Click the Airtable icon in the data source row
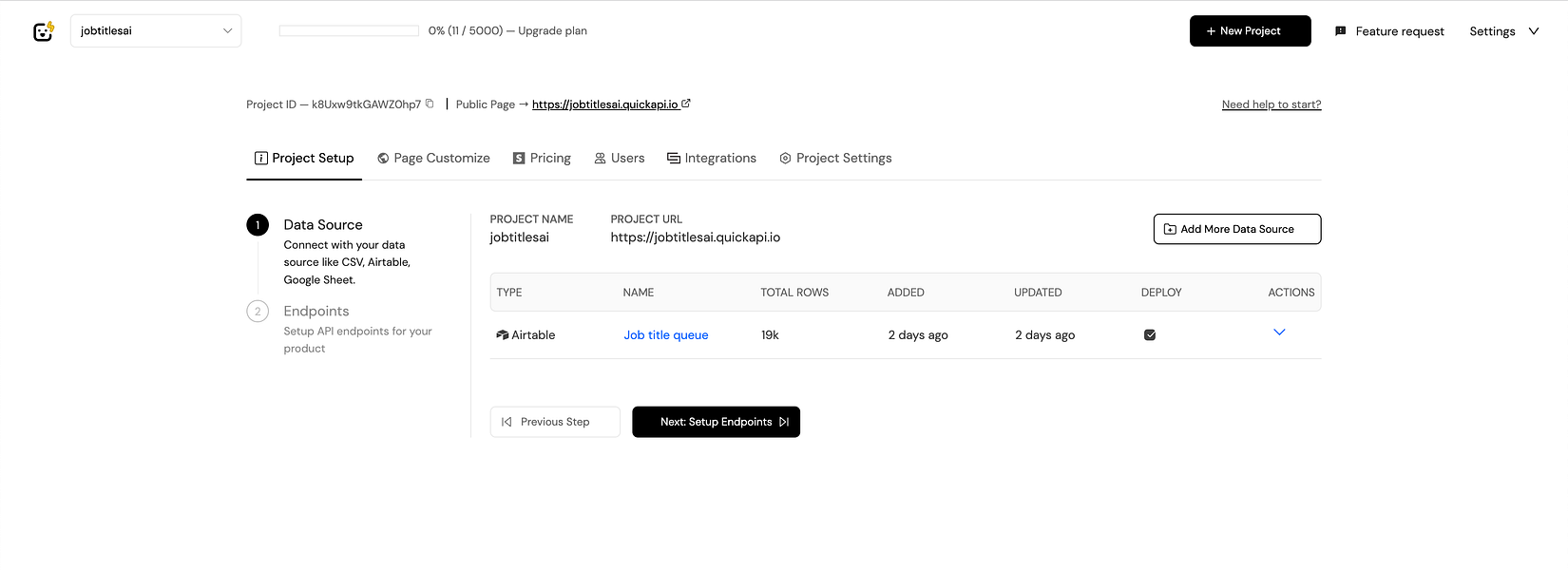1568x570 pixels. (x=502, y=335)
